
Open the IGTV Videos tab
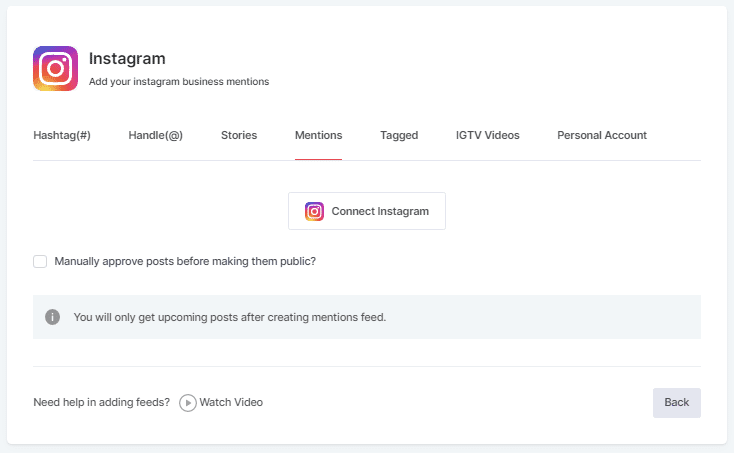tap(487, 135)
